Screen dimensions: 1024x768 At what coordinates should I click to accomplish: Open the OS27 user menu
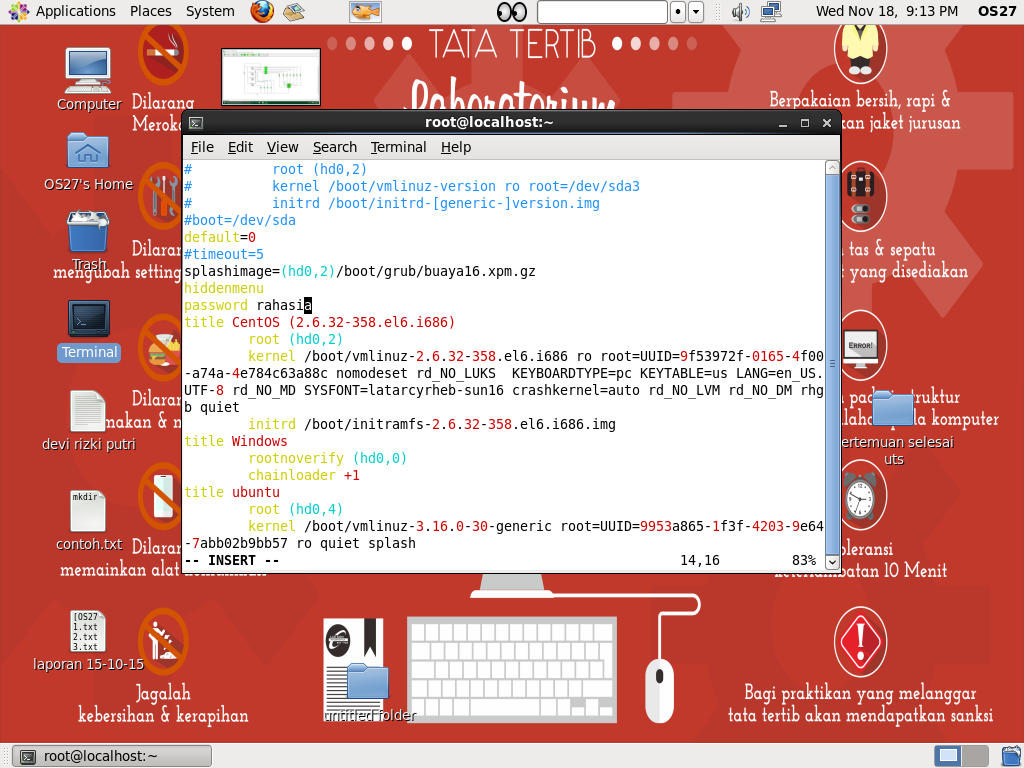(997, 11)
